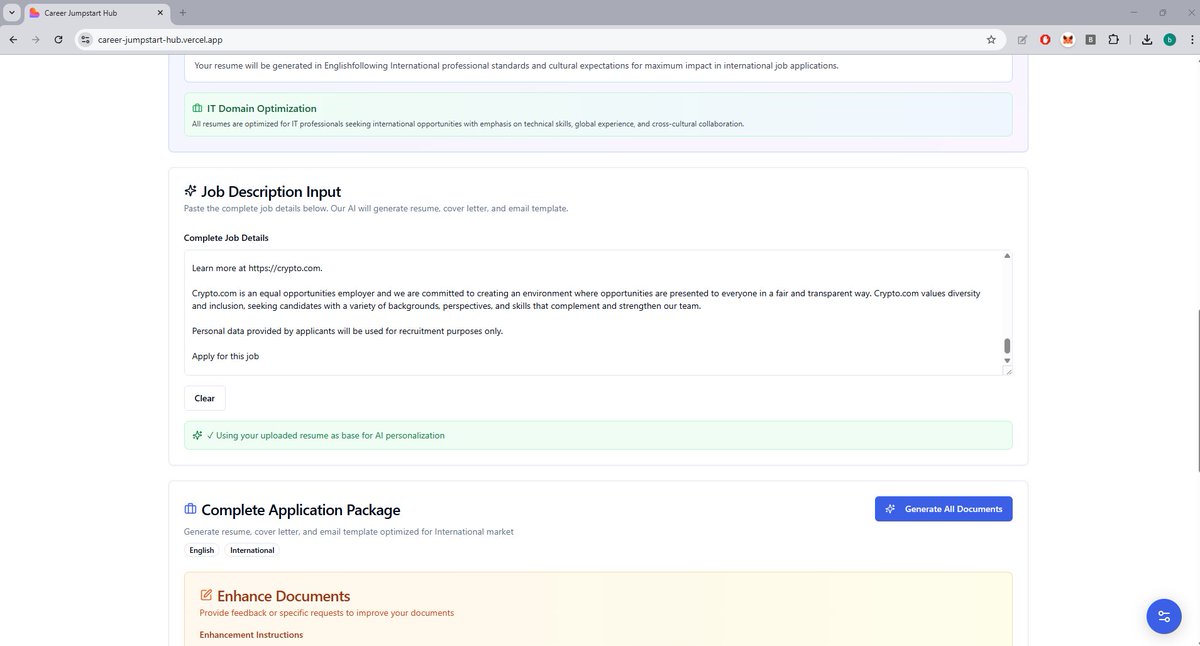The image size is (1200, 646).
Task: Click the Clear button
Action: pyautogui.click(x=205, y=398)
